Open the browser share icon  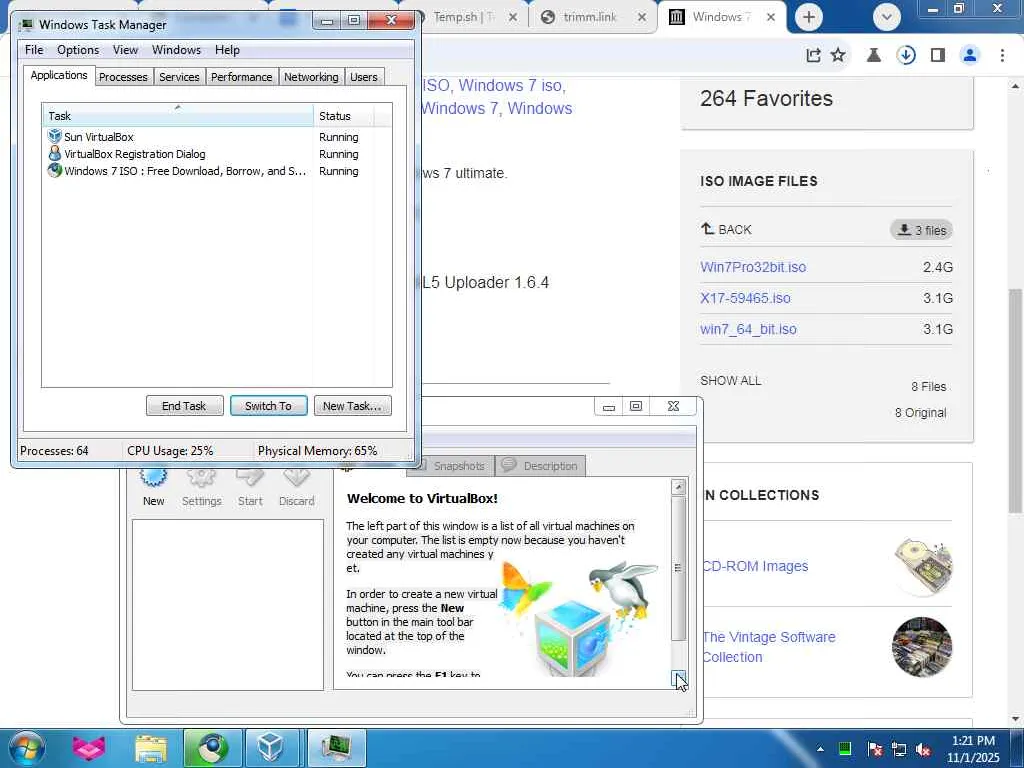pos(813,56)
